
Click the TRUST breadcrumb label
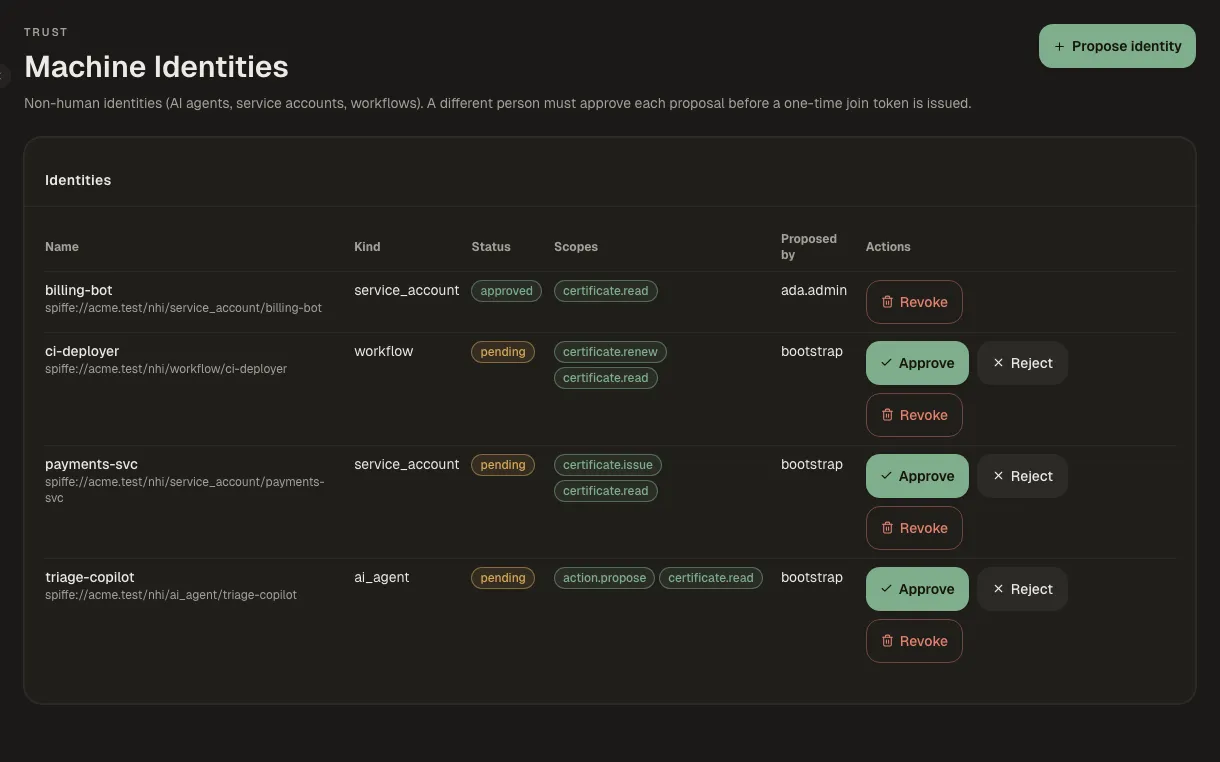[46, 32]
